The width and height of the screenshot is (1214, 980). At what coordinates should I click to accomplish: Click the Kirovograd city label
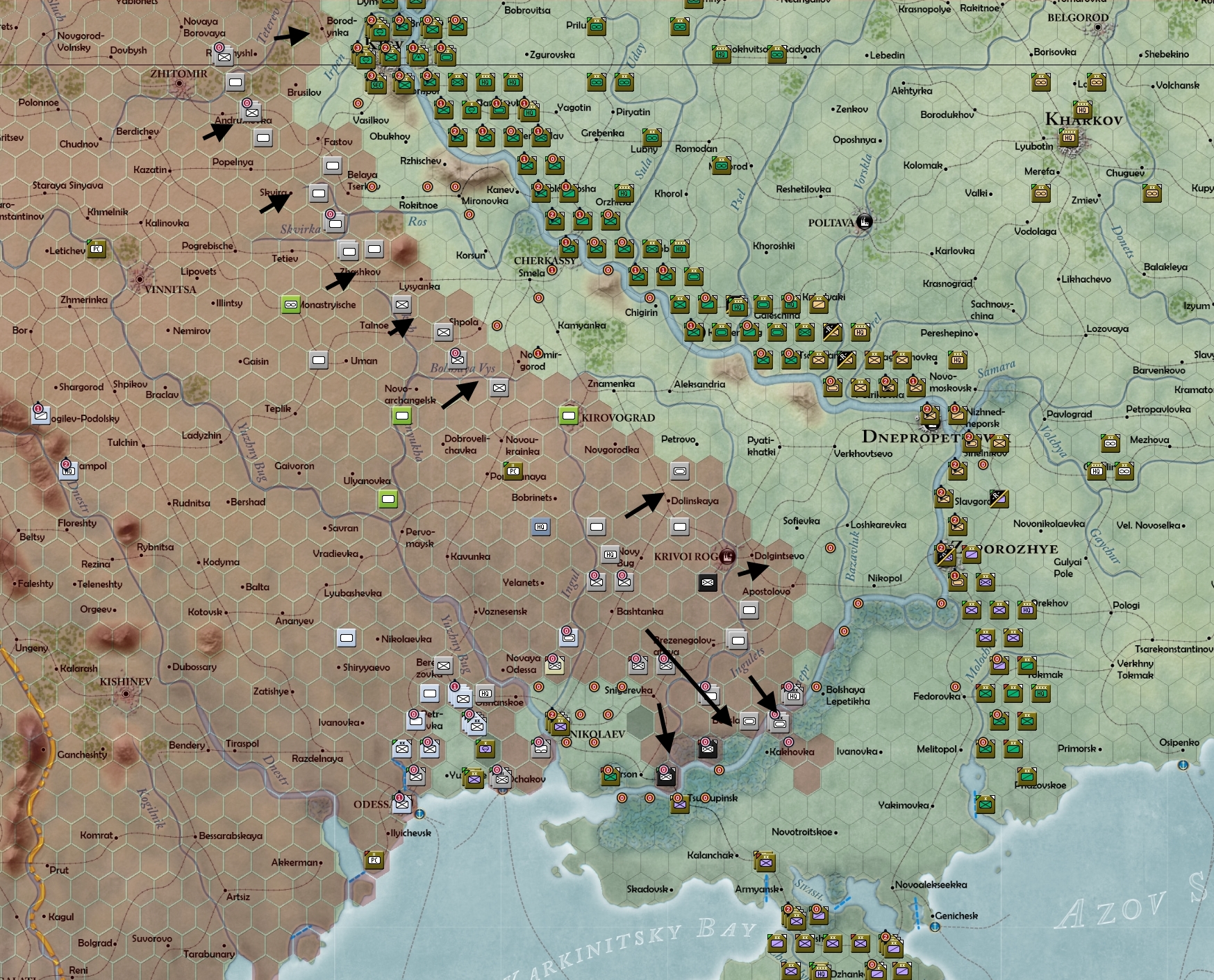[x=618, y=417]
